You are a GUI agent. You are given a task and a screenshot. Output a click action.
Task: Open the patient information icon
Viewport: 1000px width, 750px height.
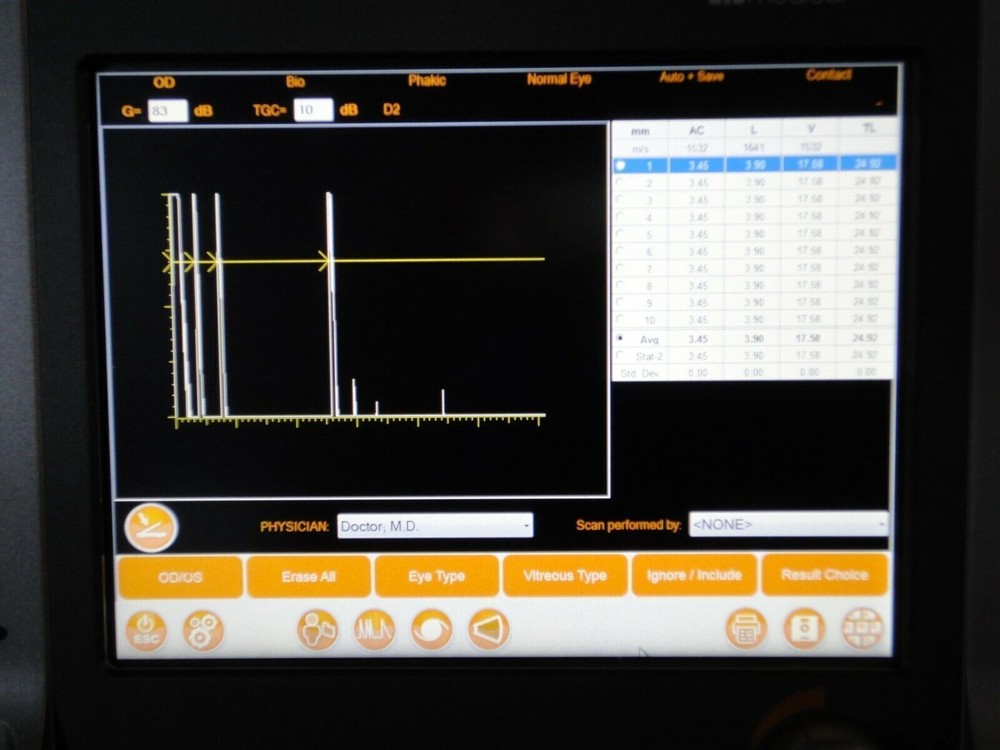point(316,629)
